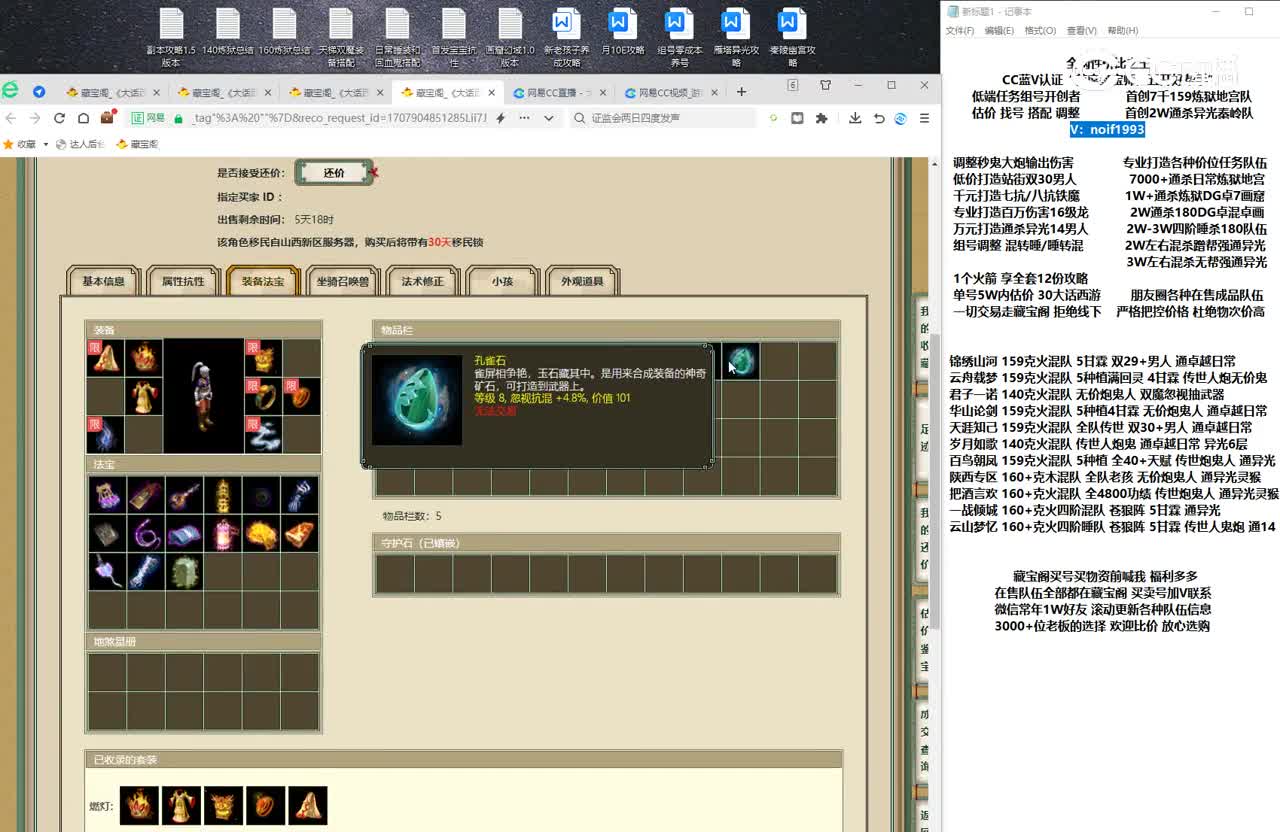Click the web page vertical scrollbar
This screenshot has height=832, width=1280.
coord(936,480)
